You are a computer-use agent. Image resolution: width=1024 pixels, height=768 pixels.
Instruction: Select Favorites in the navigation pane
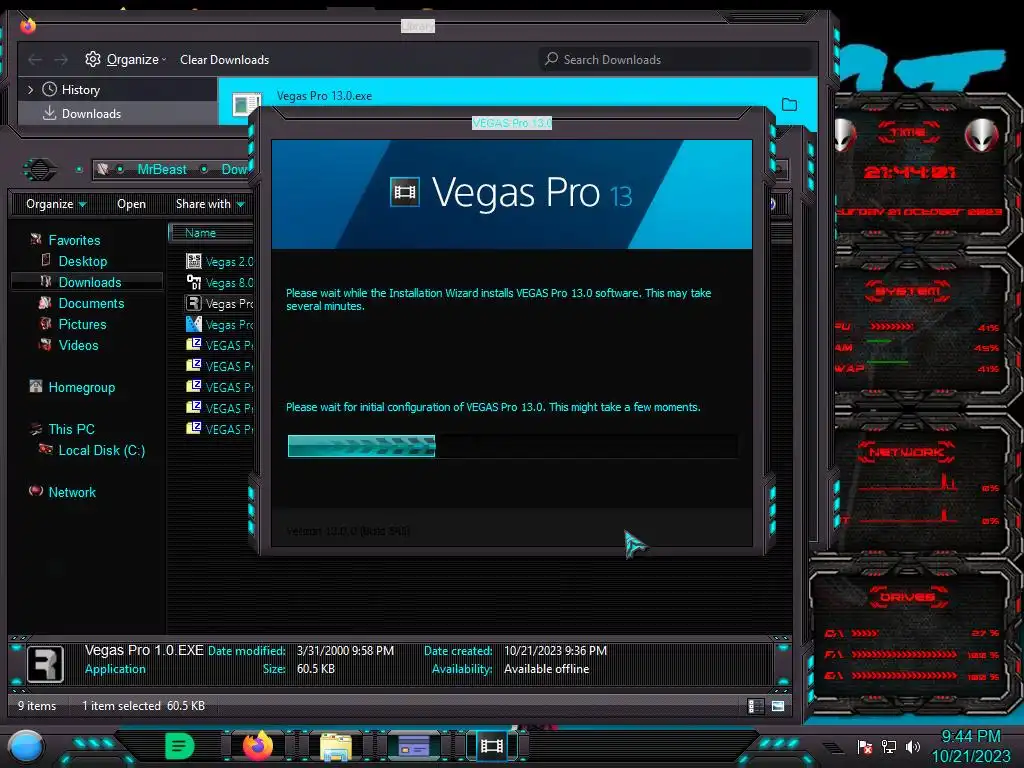pyautogui.click(x=74, y=240)
